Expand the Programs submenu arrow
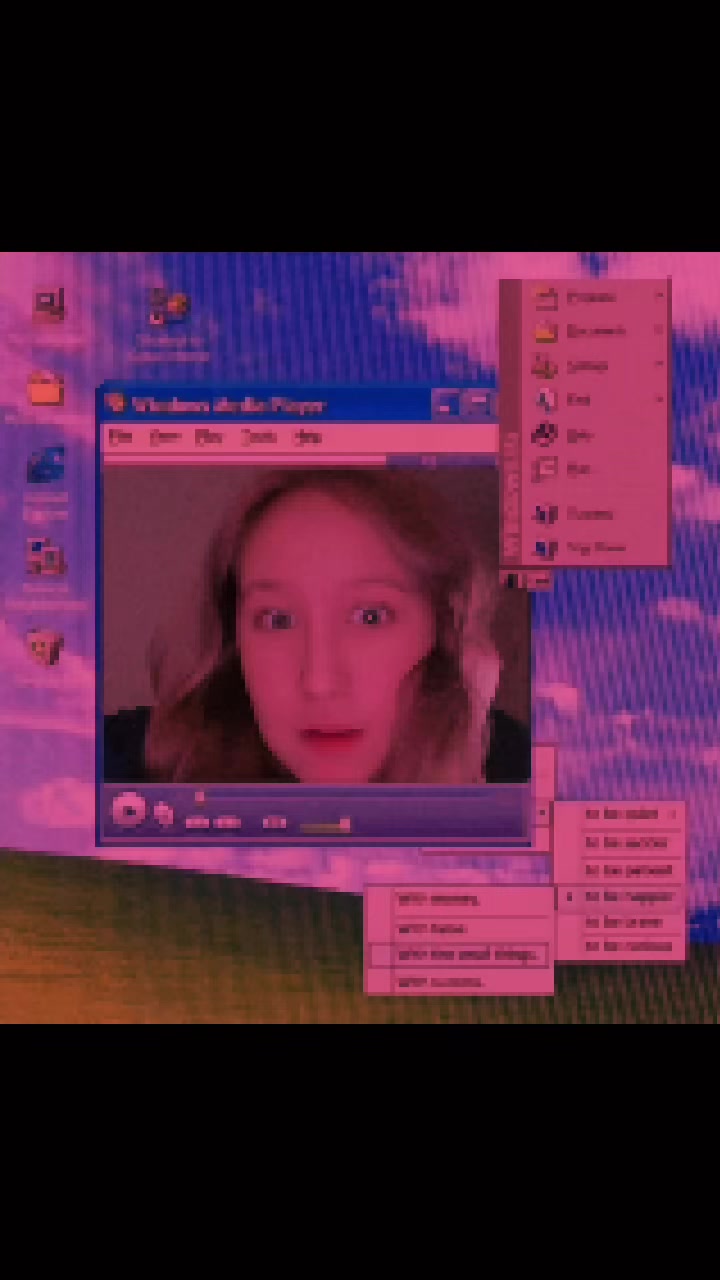Viewport: 720px width, 1280px height. (x=659, y=296)
